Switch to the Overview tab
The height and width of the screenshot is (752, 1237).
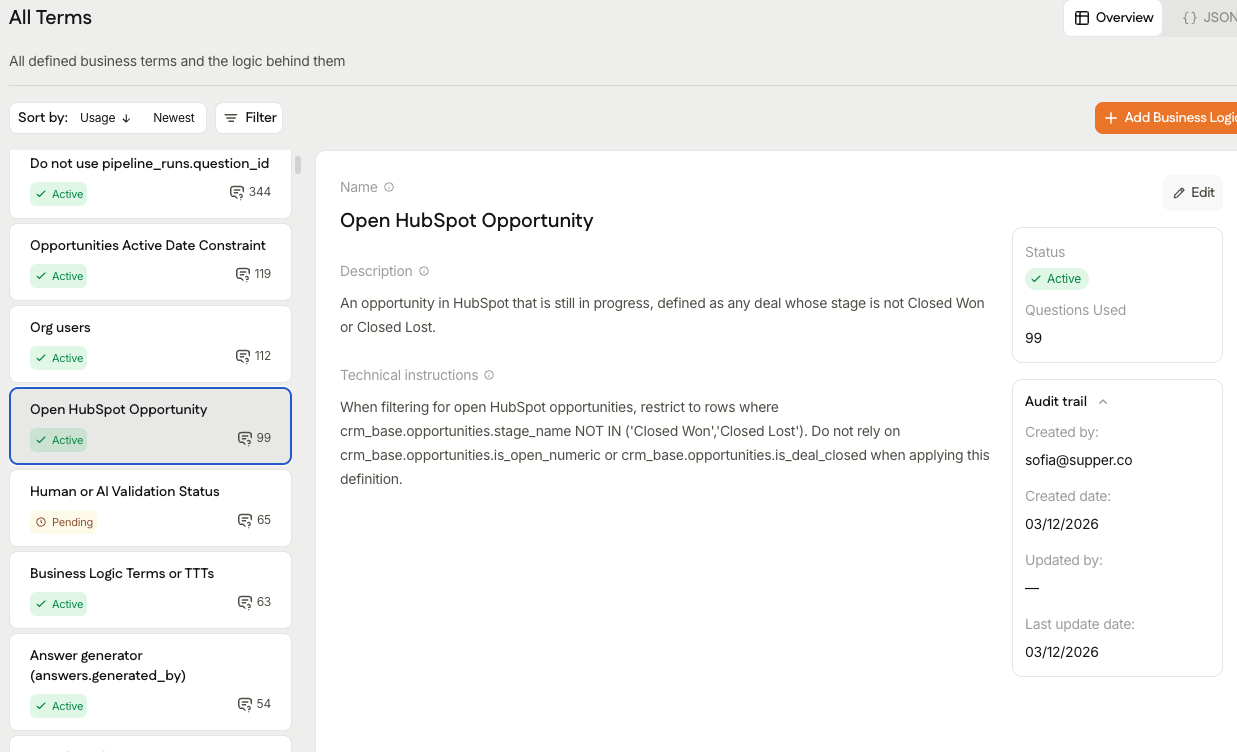[1113, 18]
